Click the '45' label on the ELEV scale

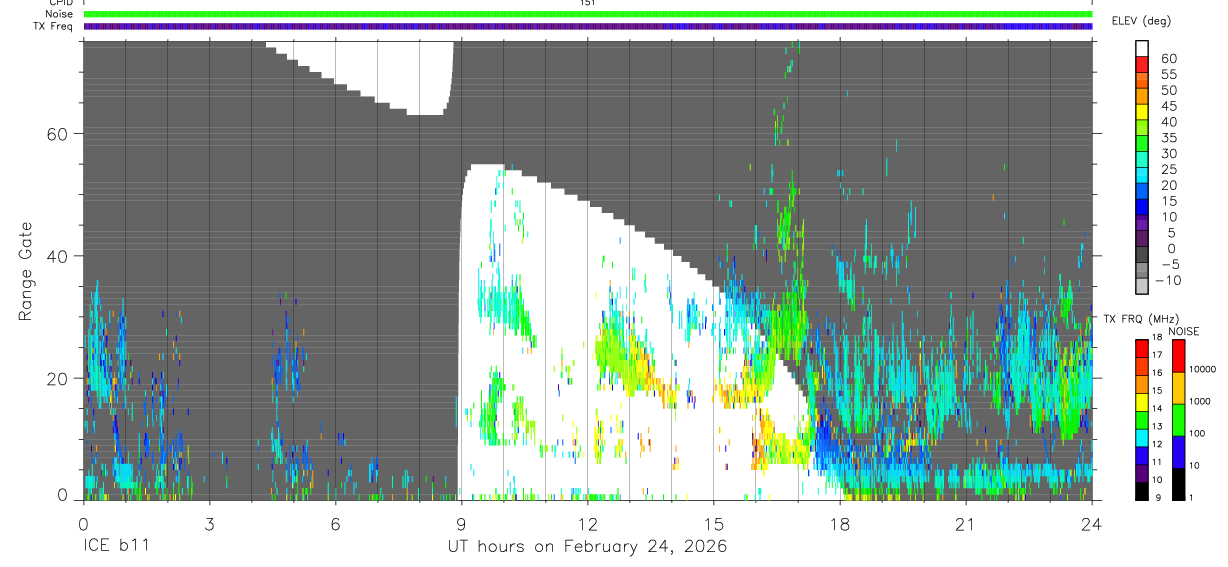(1169, 106)
